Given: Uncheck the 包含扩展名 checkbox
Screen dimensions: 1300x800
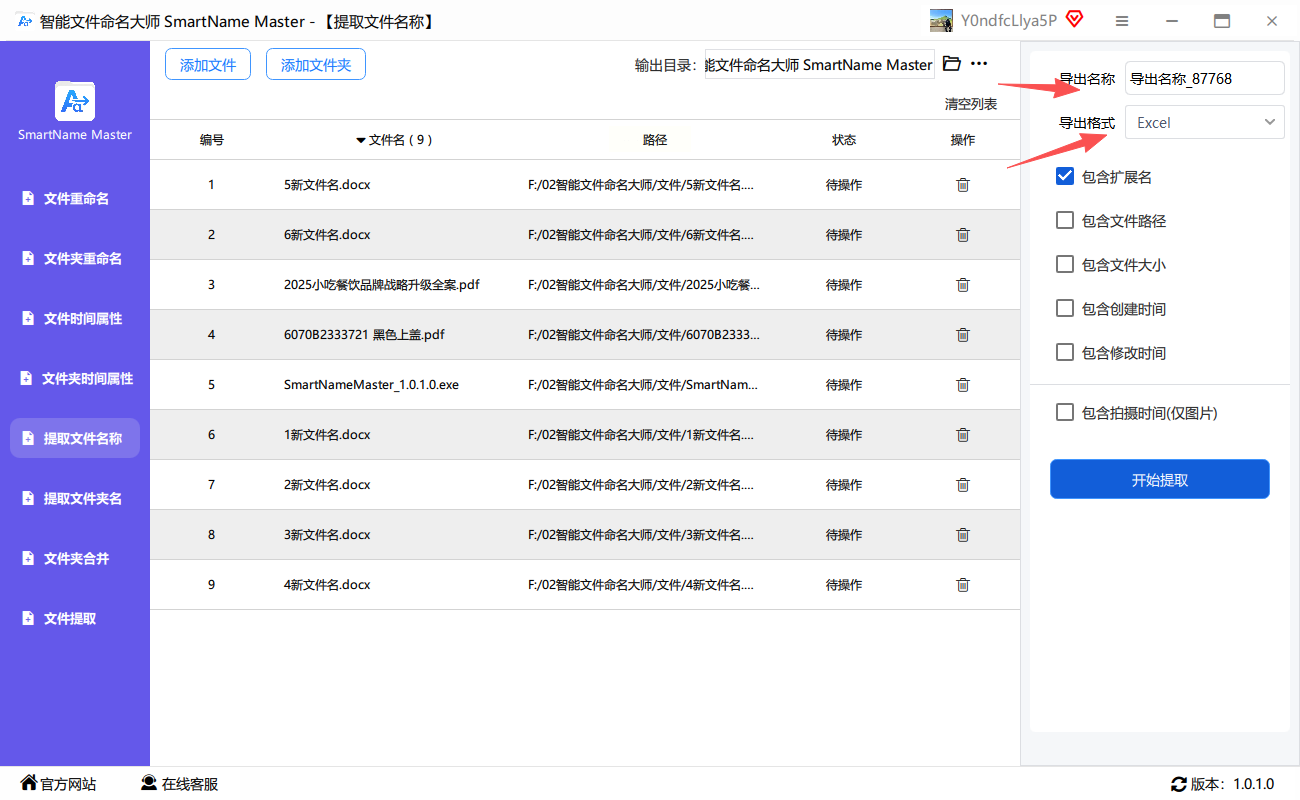Looking at the screenshot, I should [x=1065, y=177].
